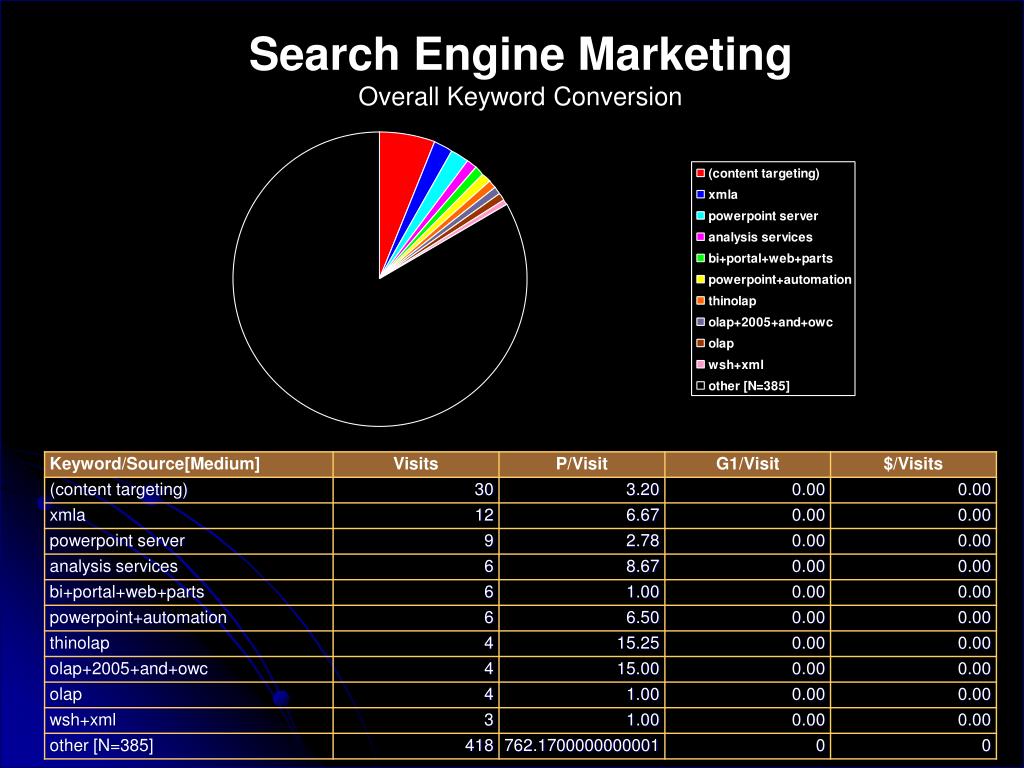The height and width of the screenshot is (768, 1024).
Task: Click legend label 'powerpoint+automation'
Action: [x=780, y=280]
